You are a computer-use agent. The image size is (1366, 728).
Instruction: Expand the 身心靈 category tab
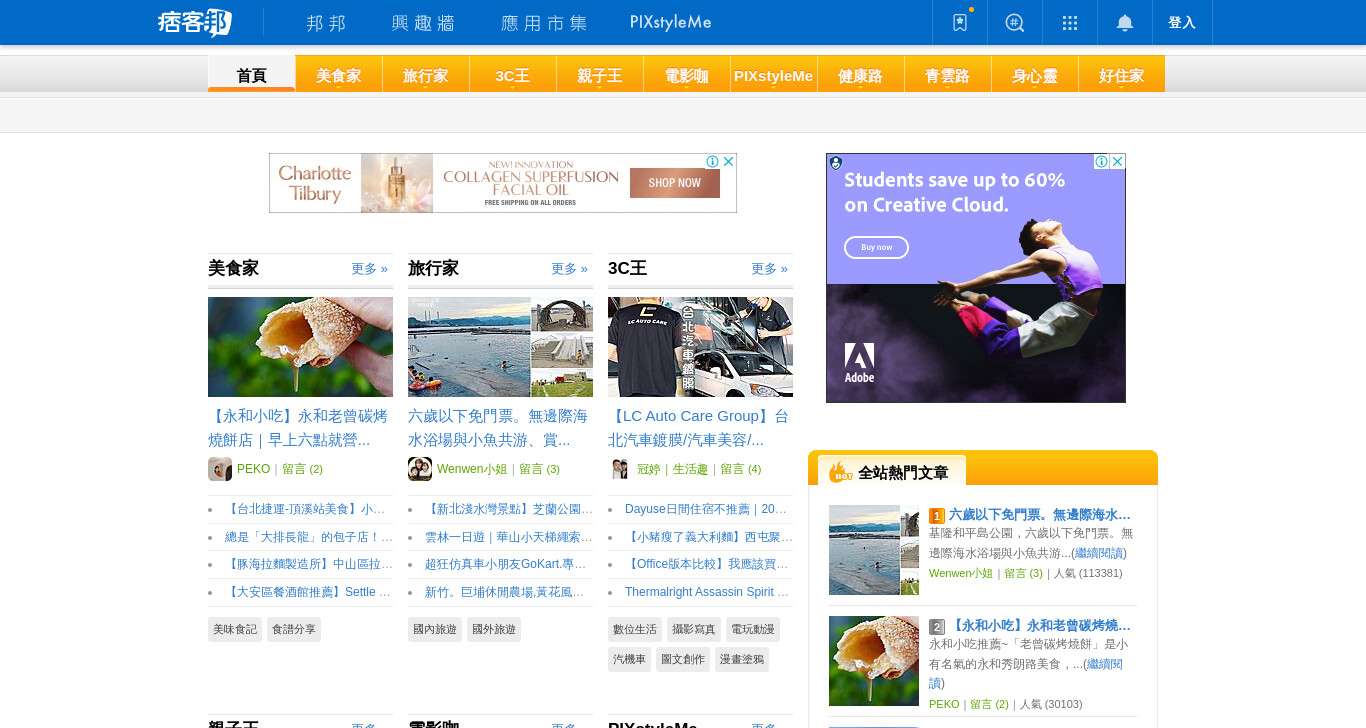[x=1034, y=74]
